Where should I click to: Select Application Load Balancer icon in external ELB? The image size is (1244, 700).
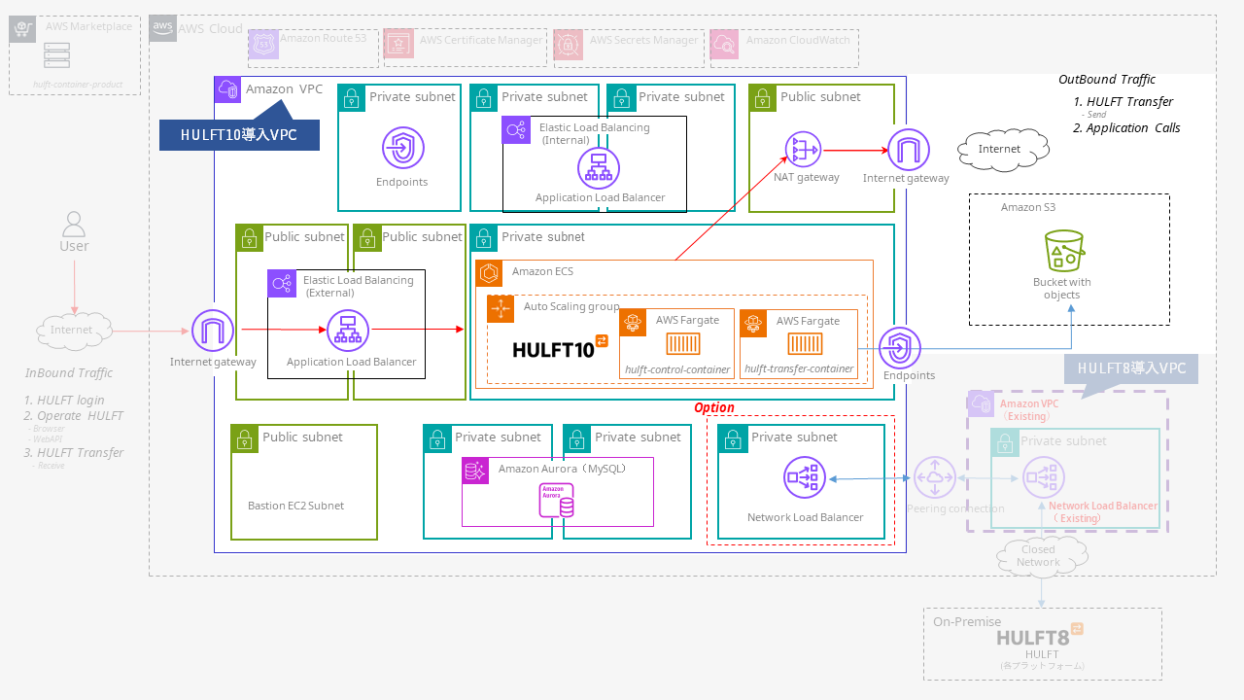point(348,331)
